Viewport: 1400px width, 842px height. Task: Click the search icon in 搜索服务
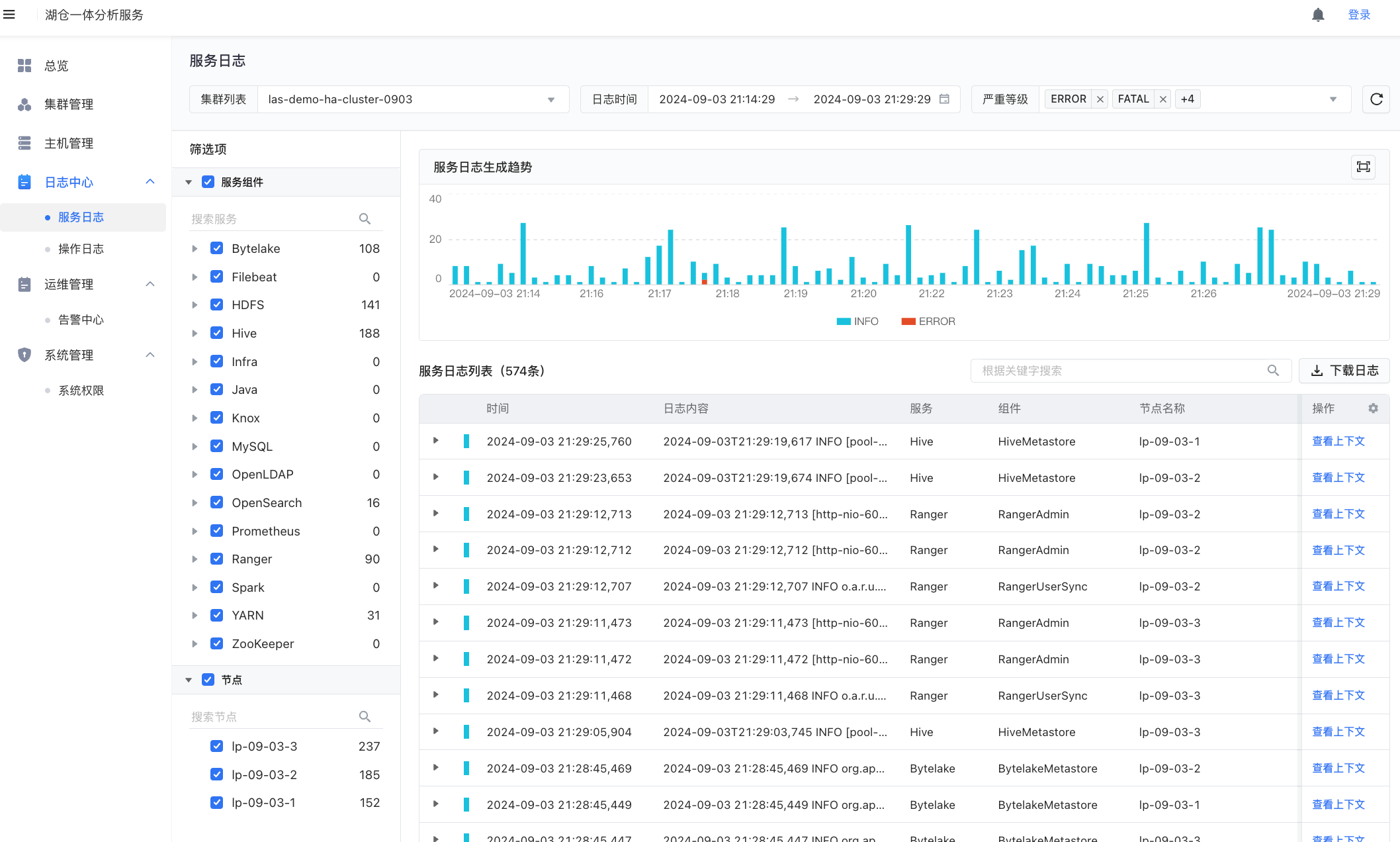pos(365,219)
